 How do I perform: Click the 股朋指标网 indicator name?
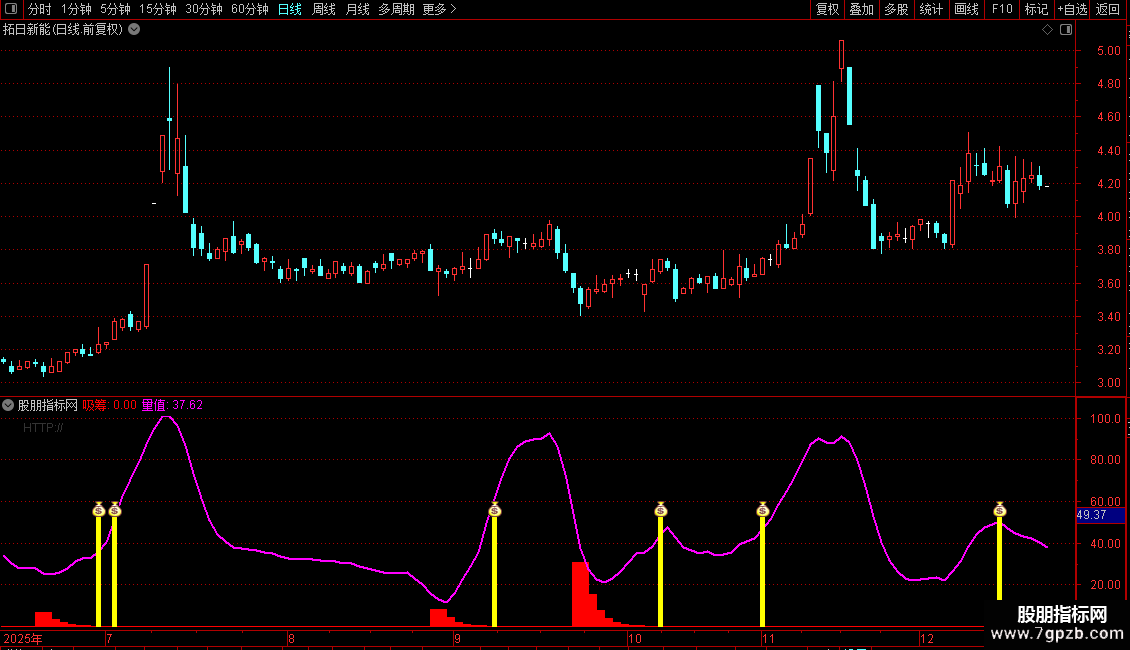[x=48, y=405]
